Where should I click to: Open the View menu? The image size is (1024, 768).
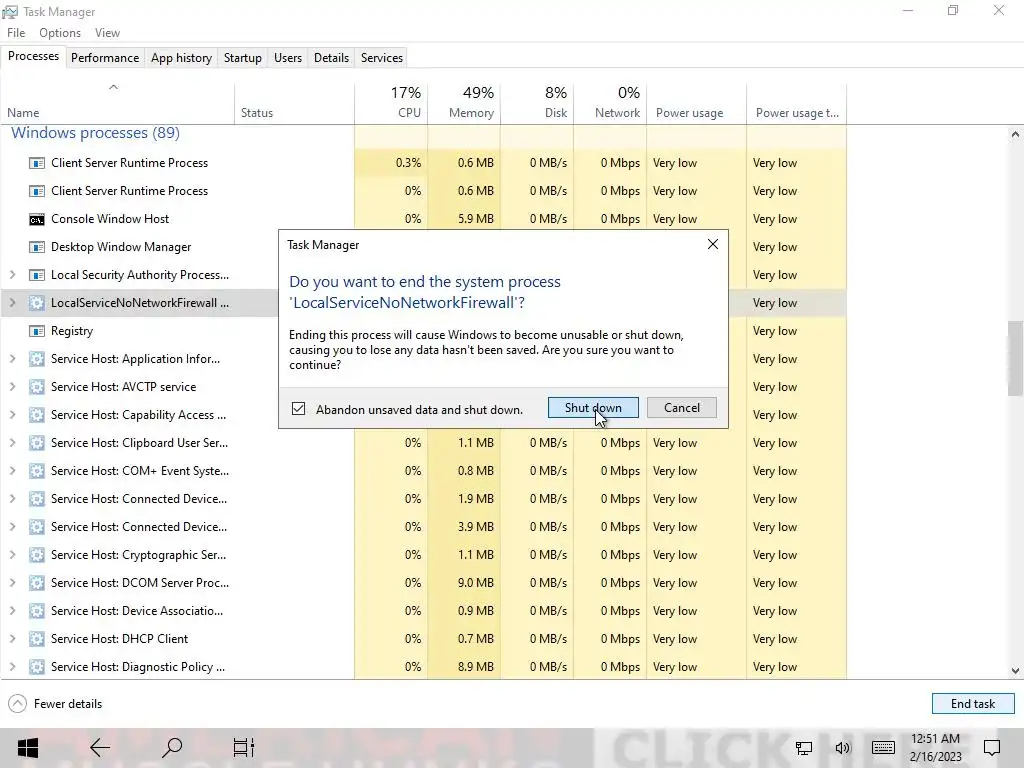tap(107, 33)
